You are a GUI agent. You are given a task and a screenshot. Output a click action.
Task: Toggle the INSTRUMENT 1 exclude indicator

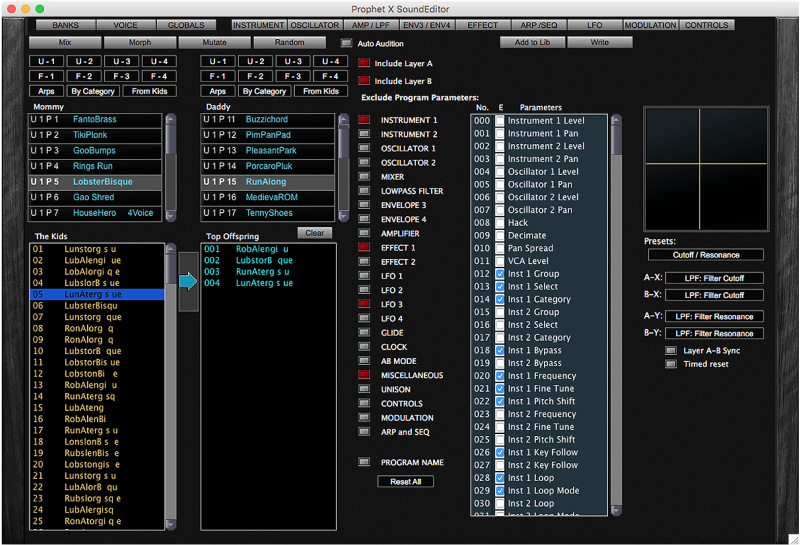pyautogui.click(x=365, y=120)
